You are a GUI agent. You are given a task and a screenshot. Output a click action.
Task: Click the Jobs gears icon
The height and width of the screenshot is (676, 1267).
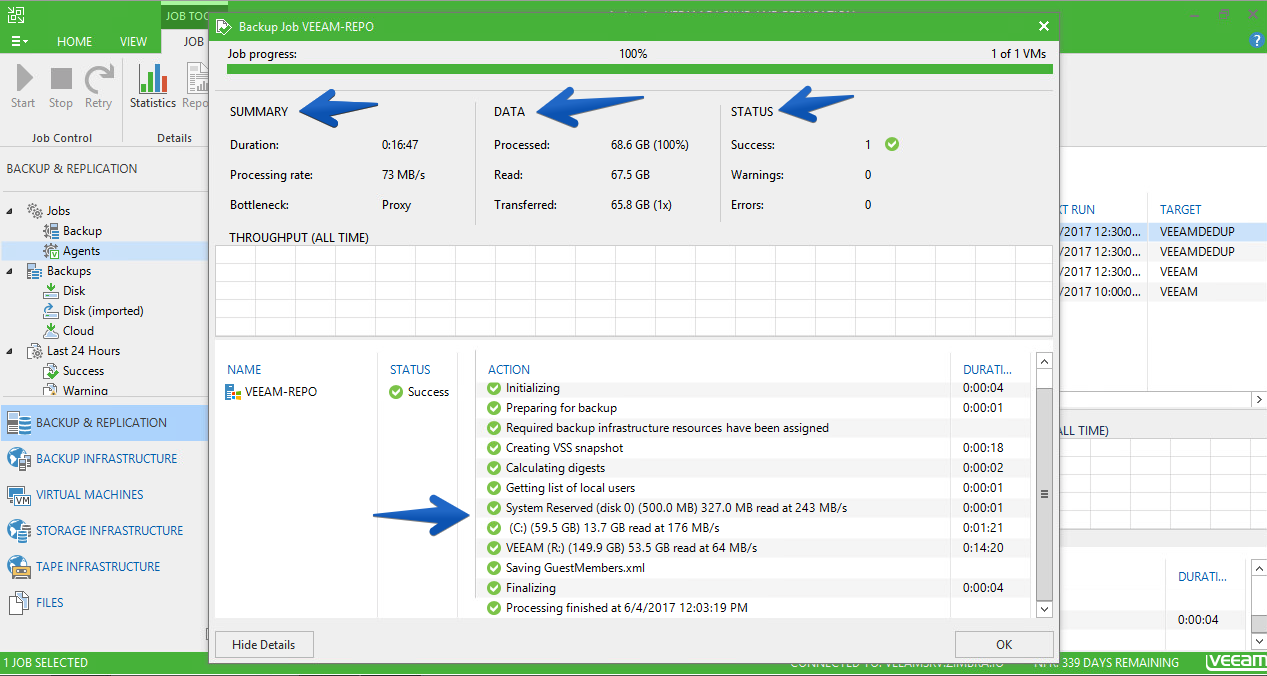click(34, 211)
